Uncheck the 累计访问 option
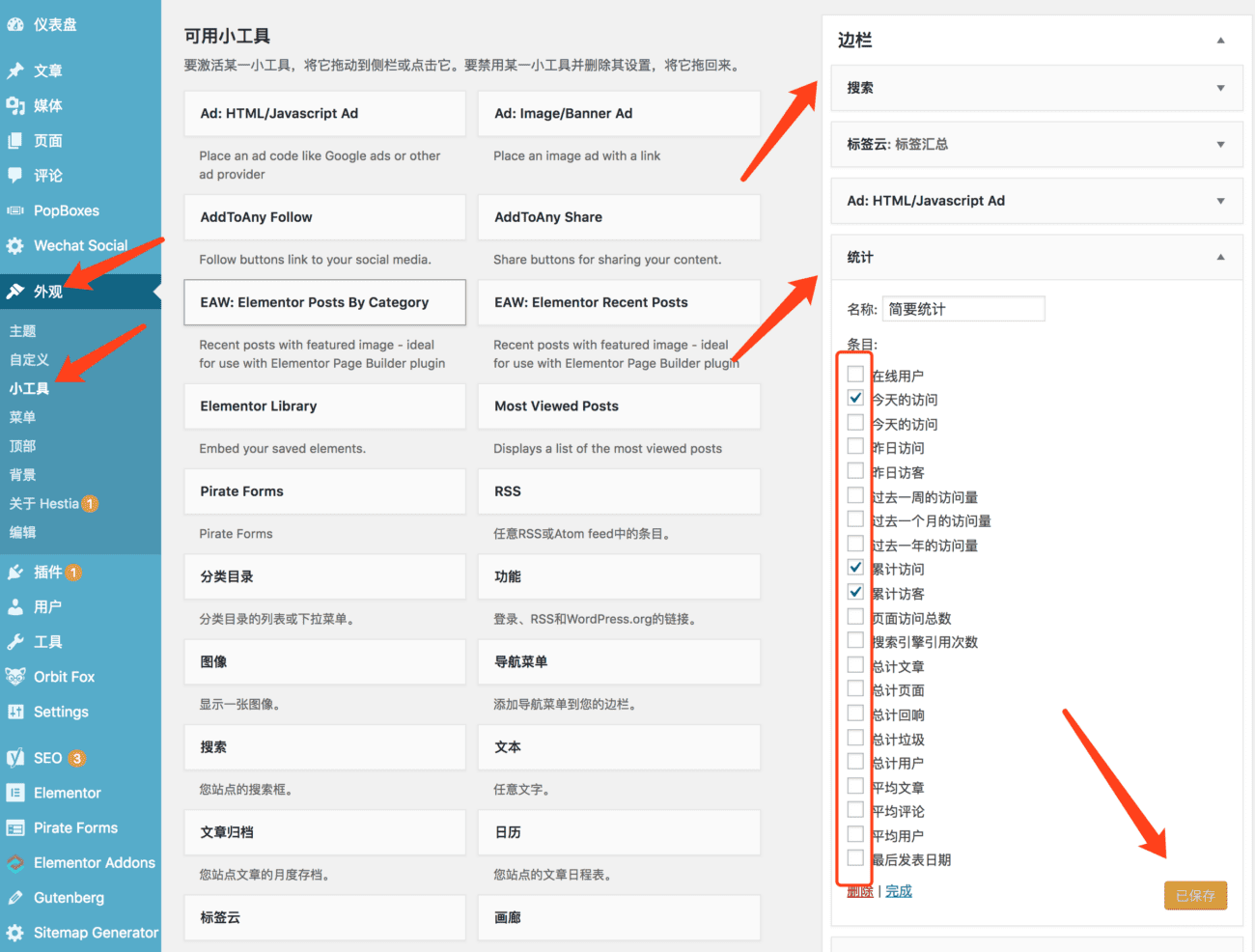 (854, 567)
